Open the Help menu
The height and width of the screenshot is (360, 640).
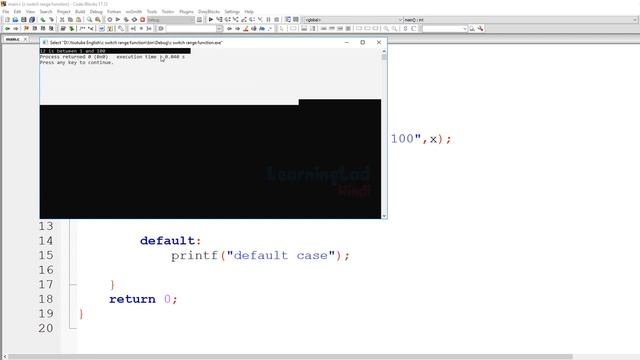tap(249, 11)
